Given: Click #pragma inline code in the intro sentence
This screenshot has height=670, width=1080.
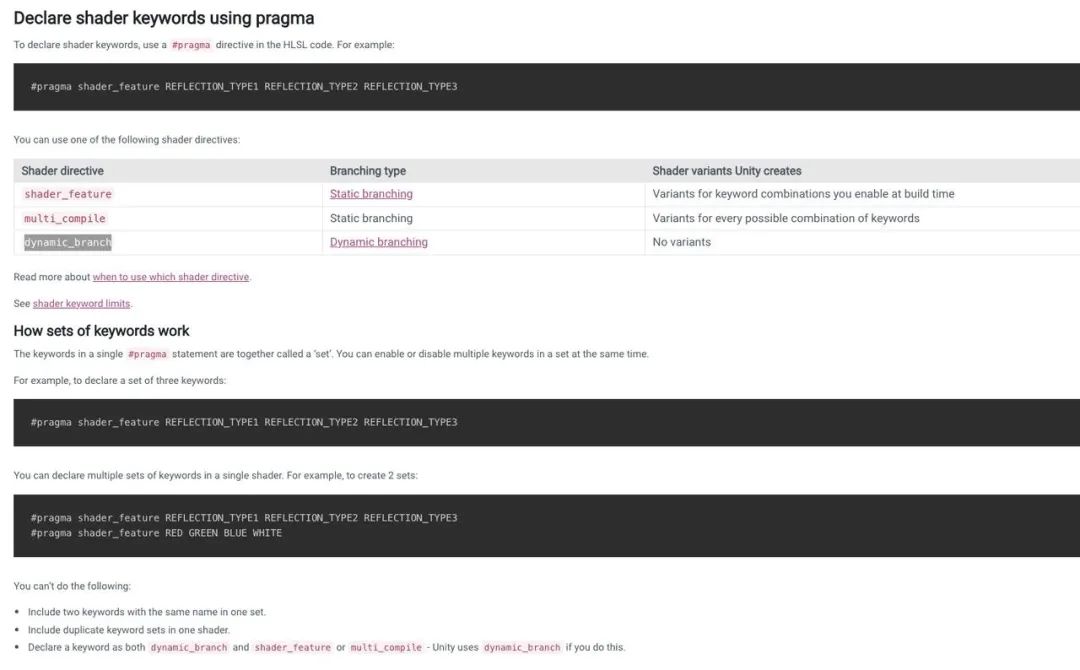Looking at the screenshot, I should tap(191, 45).
